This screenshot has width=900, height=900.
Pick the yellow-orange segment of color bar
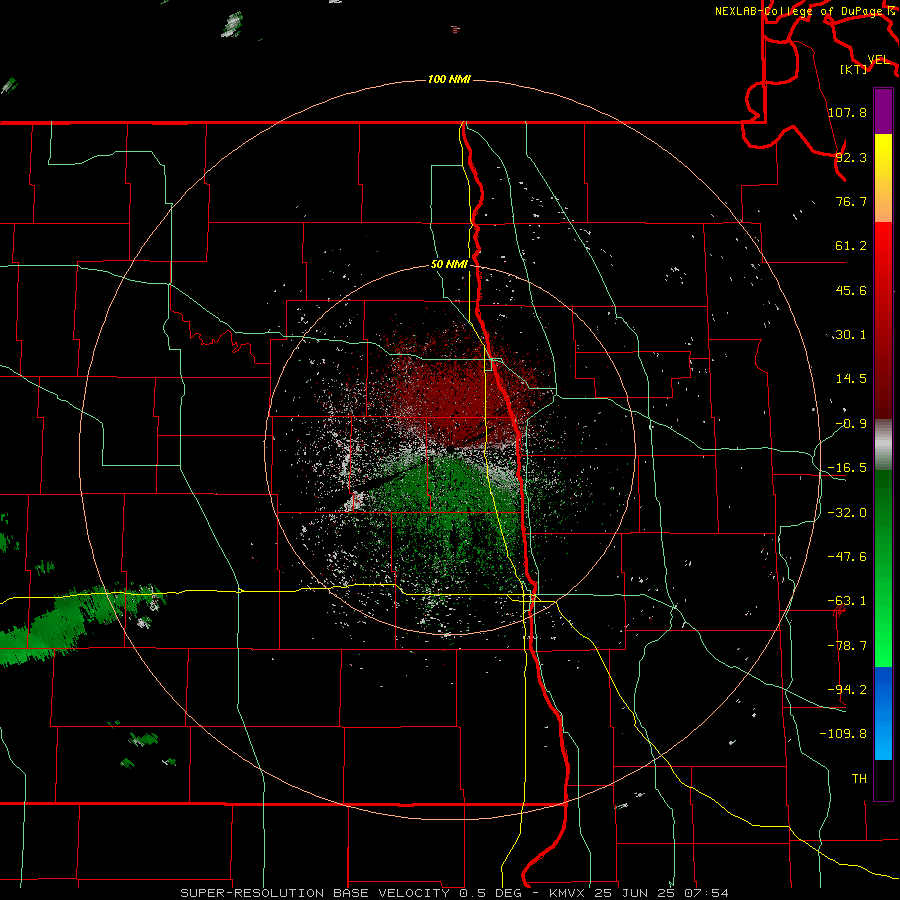point(883,178)
